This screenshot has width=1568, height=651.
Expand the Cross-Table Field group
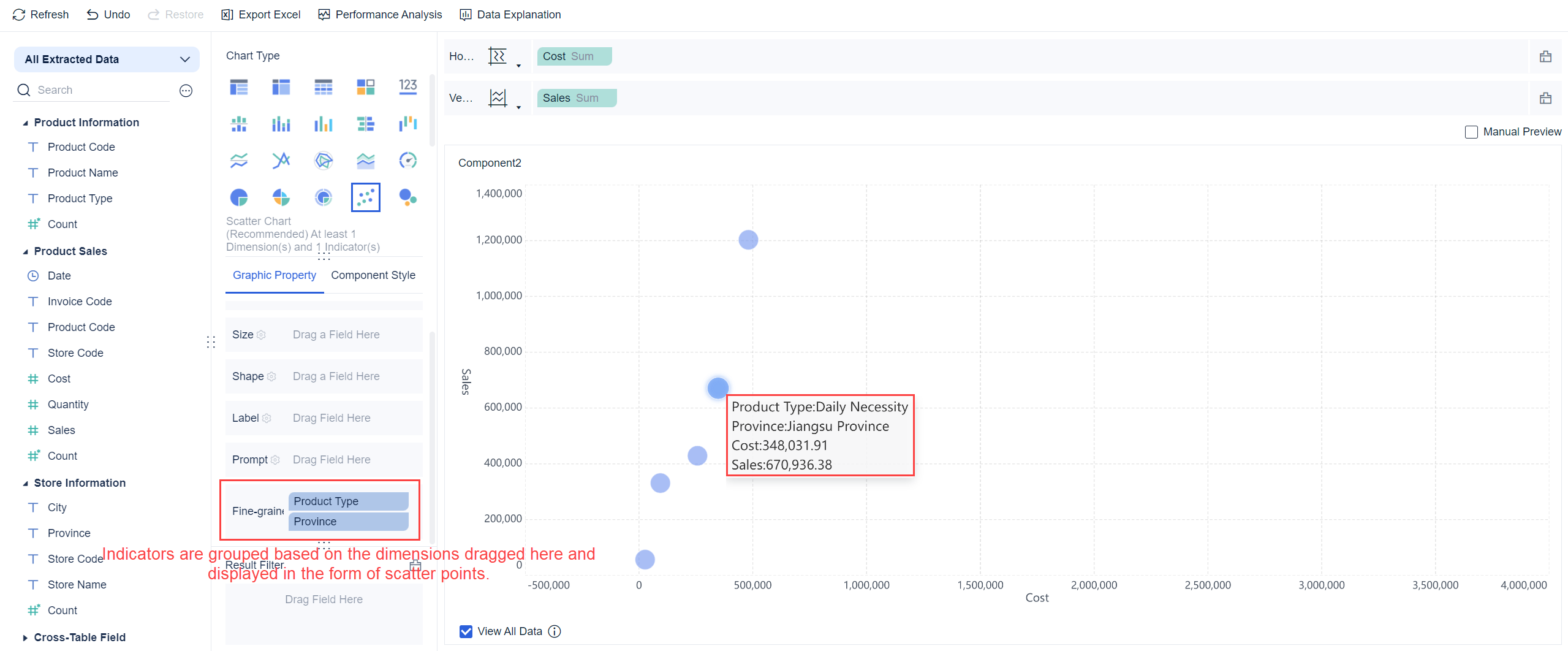click(x=25, y=638)
